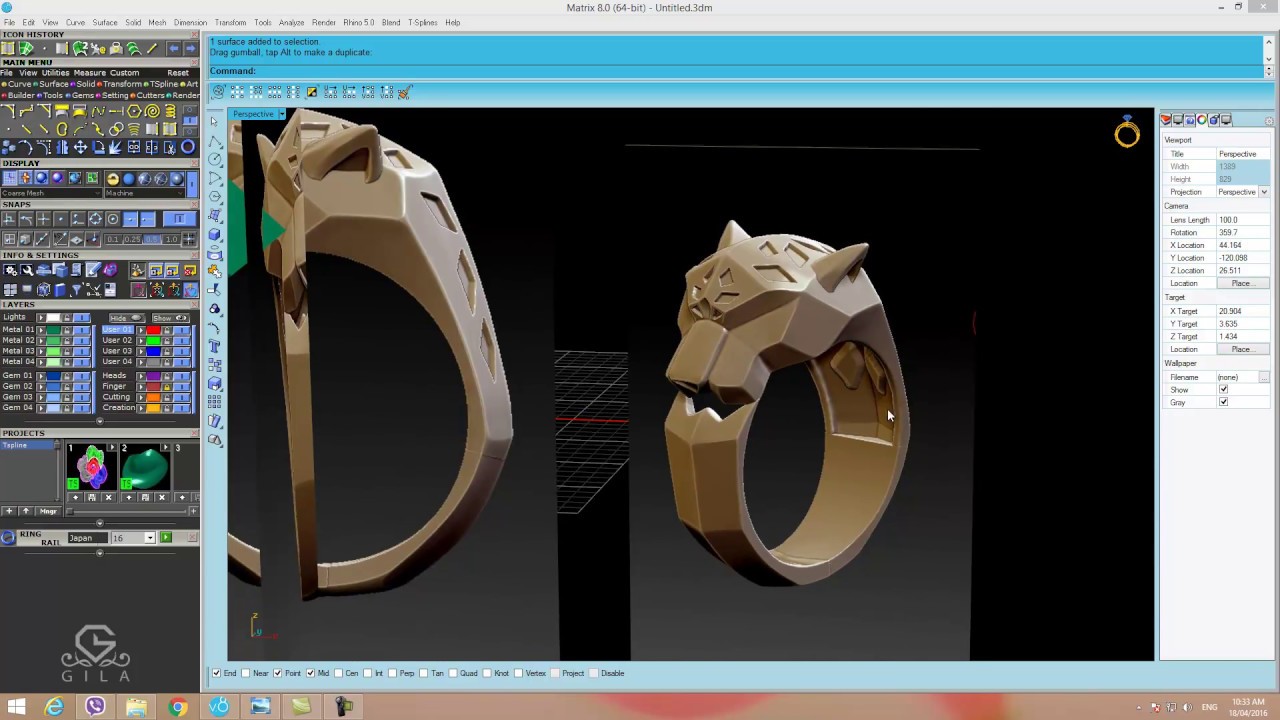
Task: Expand the arrow below the Layers panel
Action: click(99, 421)
